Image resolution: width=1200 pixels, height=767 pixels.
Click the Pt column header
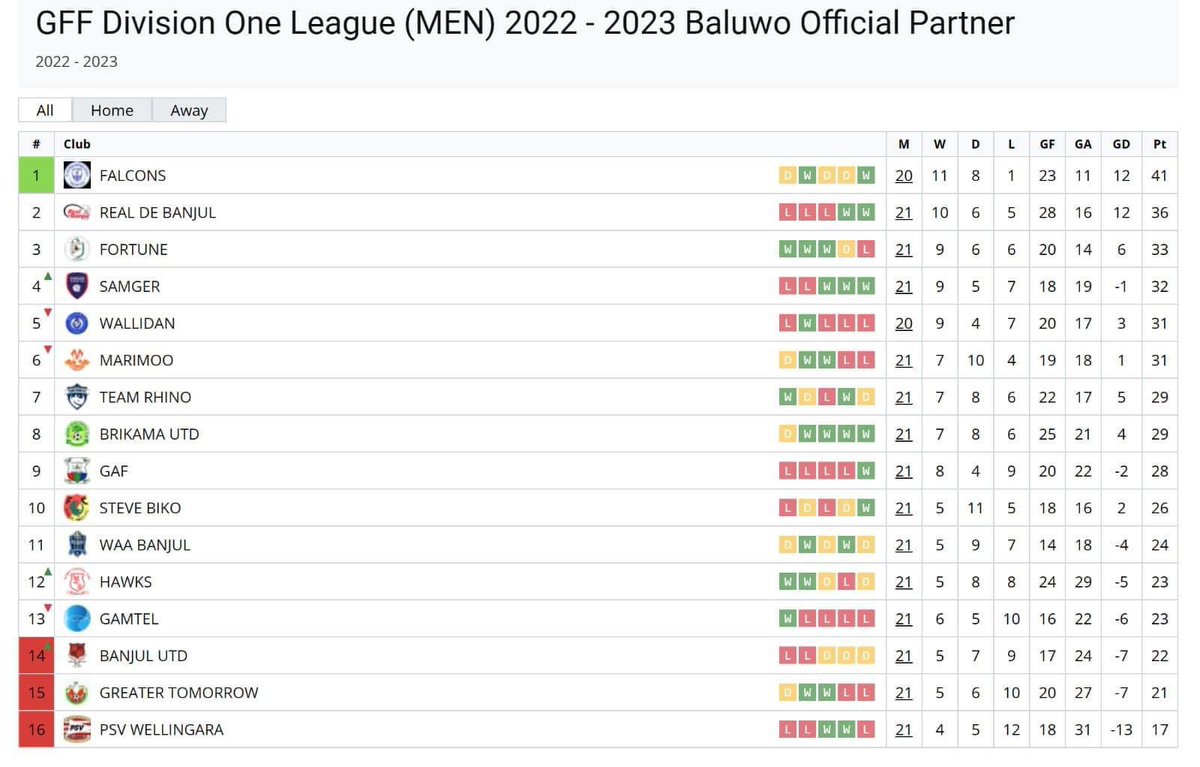[x=1160, y=144]
